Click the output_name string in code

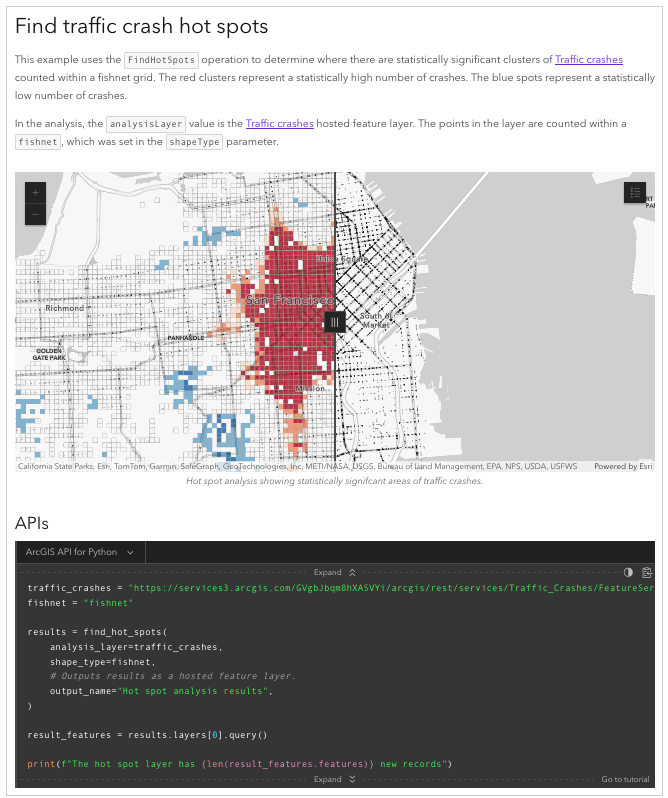193,691
